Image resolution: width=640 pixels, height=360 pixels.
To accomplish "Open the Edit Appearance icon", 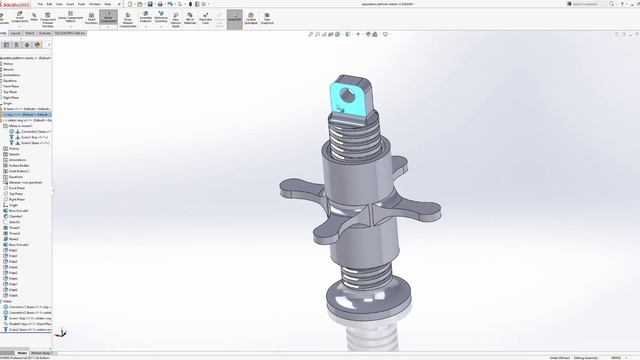I will (368, 35).
